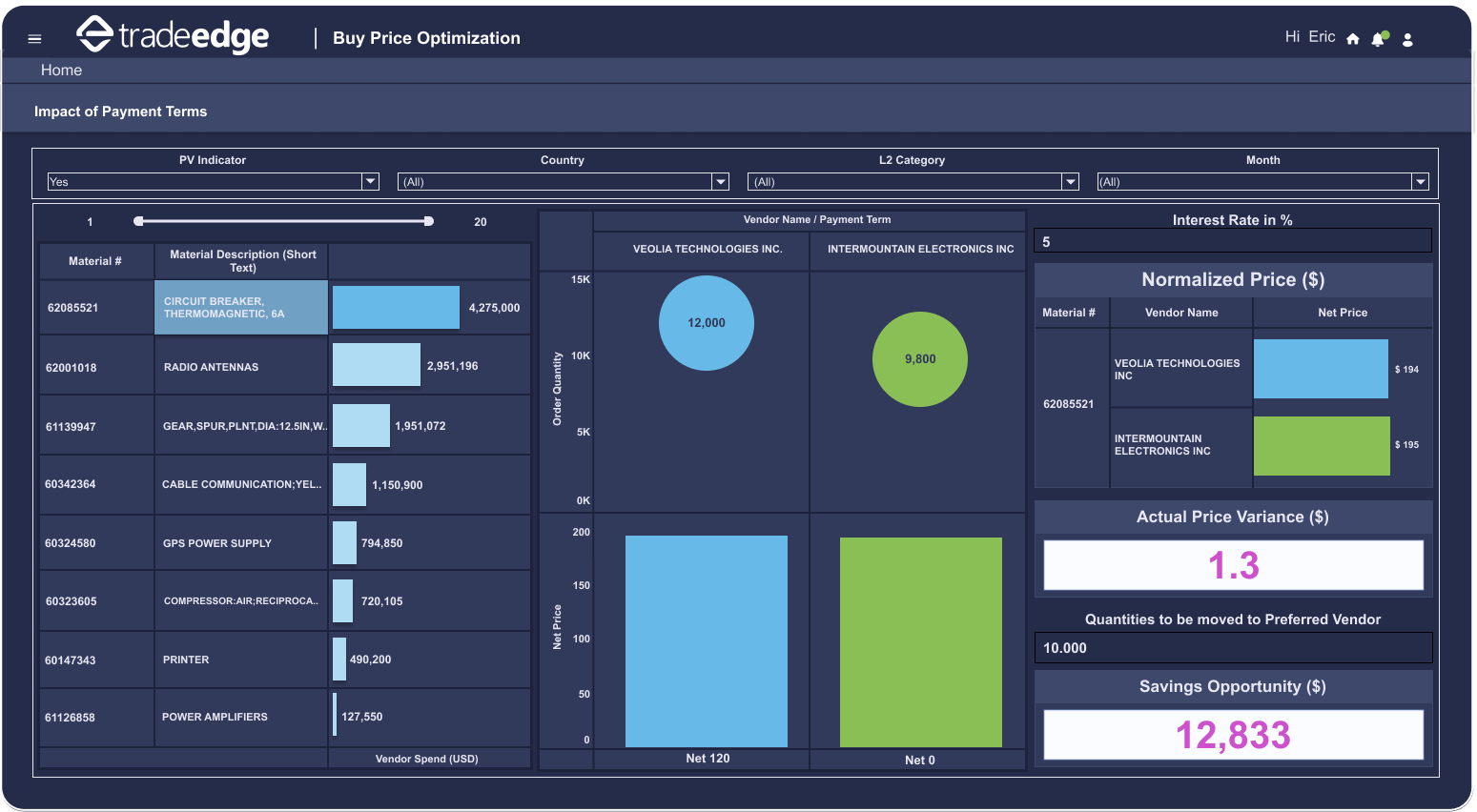Click the Interest Rate input field
This screenshot has width=1477, height=812.
(1232, 241)
